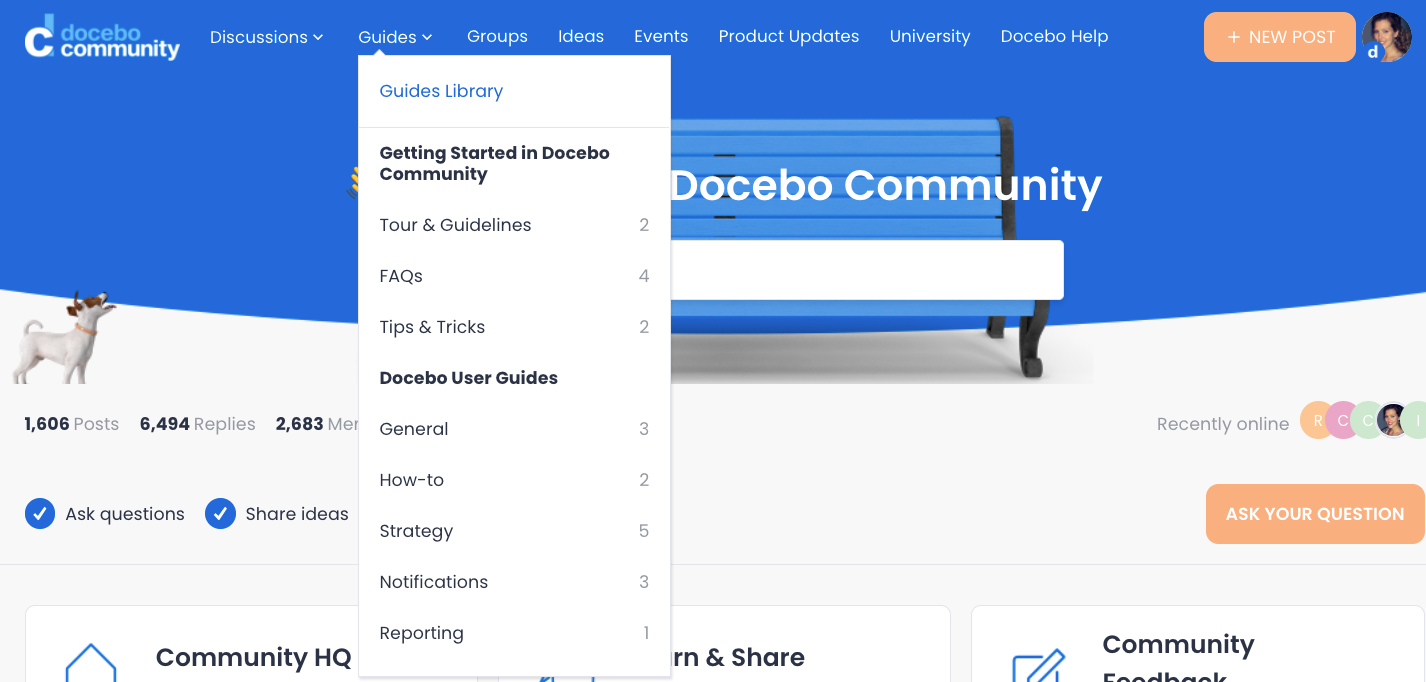Select General in the Guides menu

514,429
